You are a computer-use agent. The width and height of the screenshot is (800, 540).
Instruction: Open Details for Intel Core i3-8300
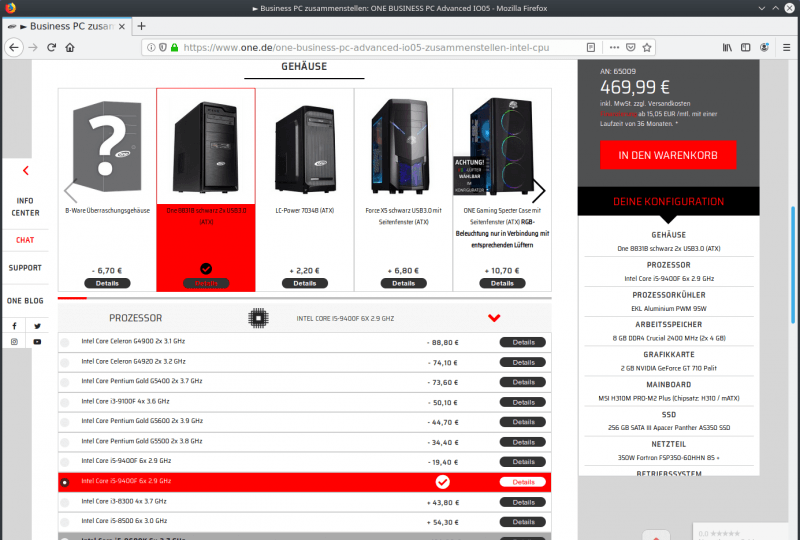(523, 502)
